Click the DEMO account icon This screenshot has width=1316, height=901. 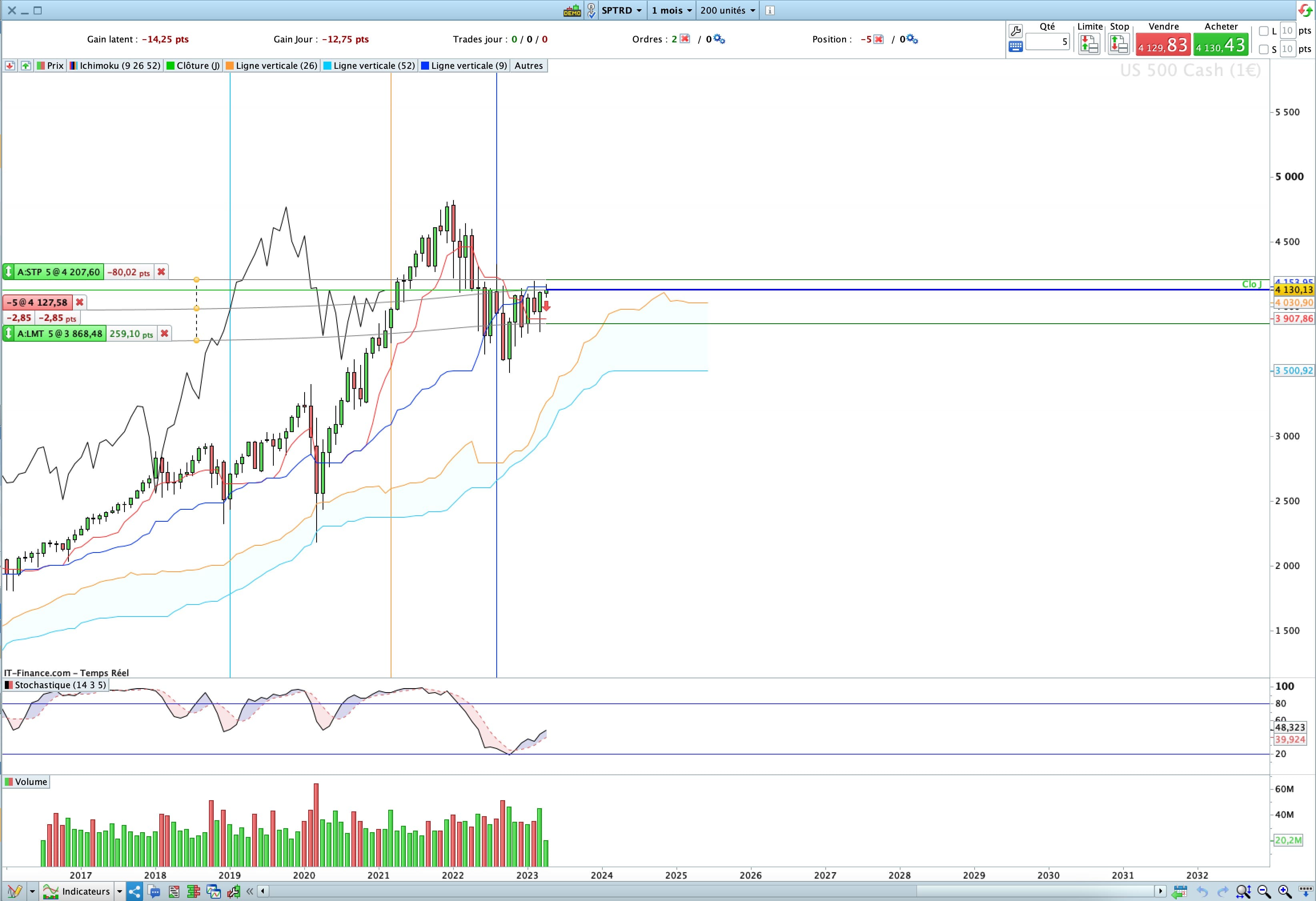click(x=572, y=10)
